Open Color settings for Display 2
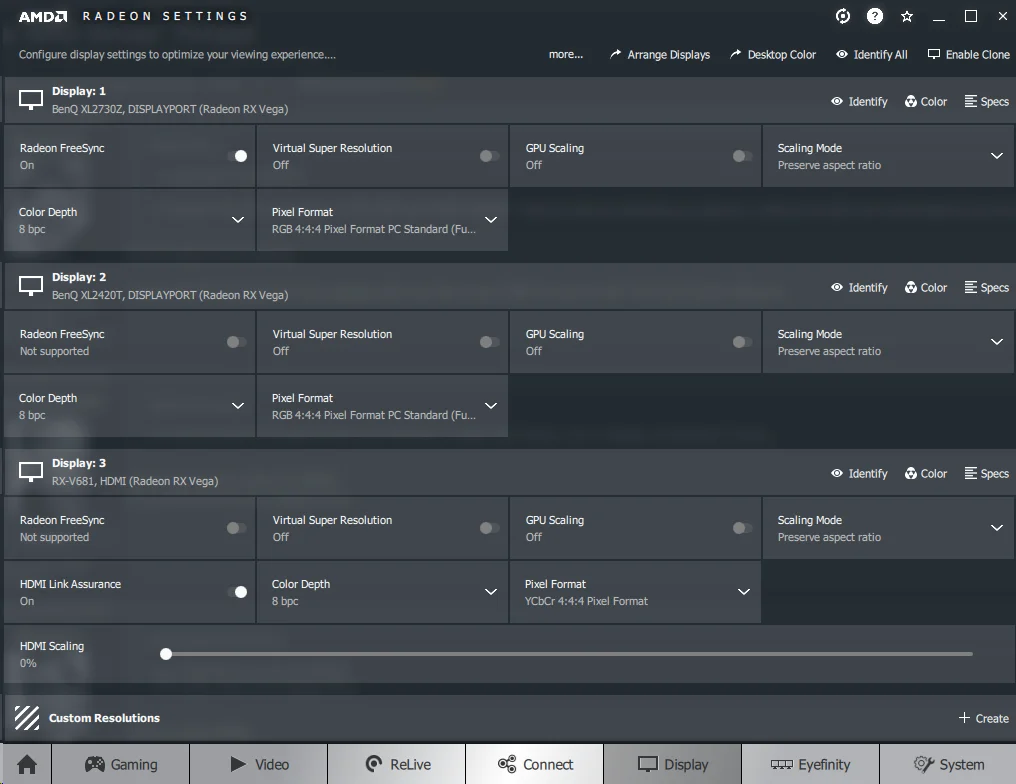 926,288
